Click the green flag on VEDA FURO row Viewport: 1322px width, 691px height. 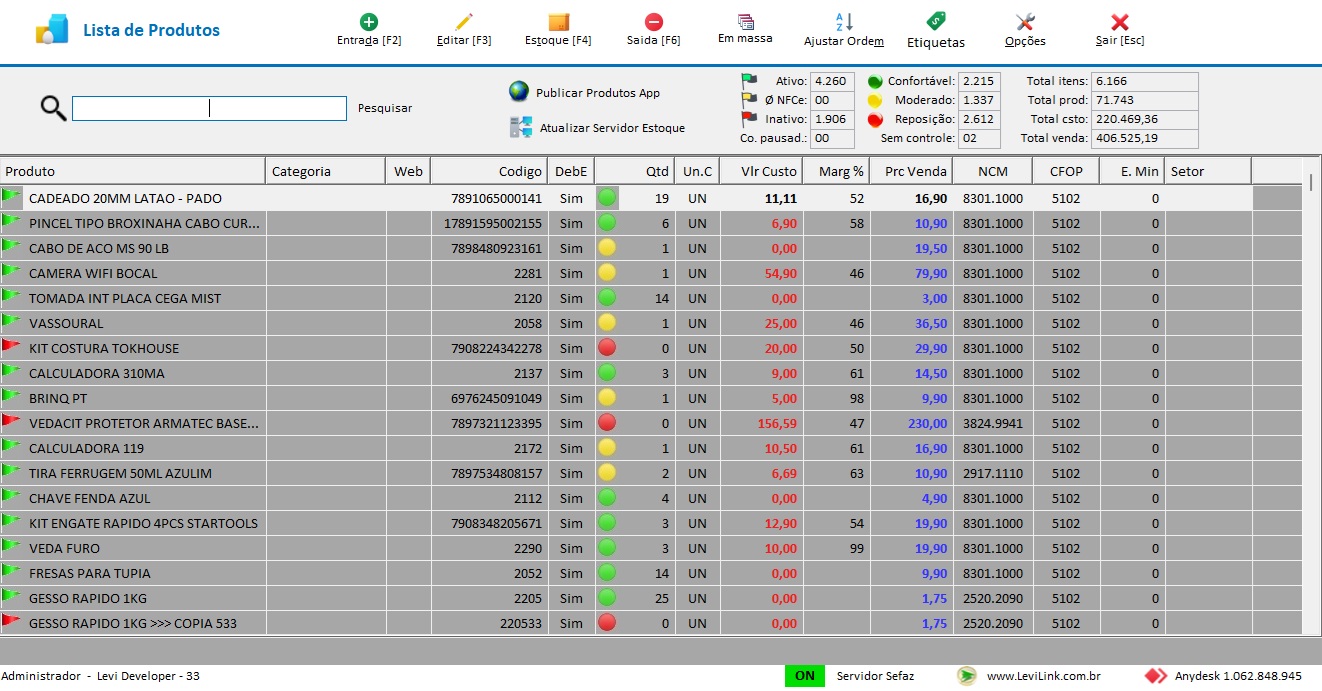pyautogui.click(x=11, y=546)
